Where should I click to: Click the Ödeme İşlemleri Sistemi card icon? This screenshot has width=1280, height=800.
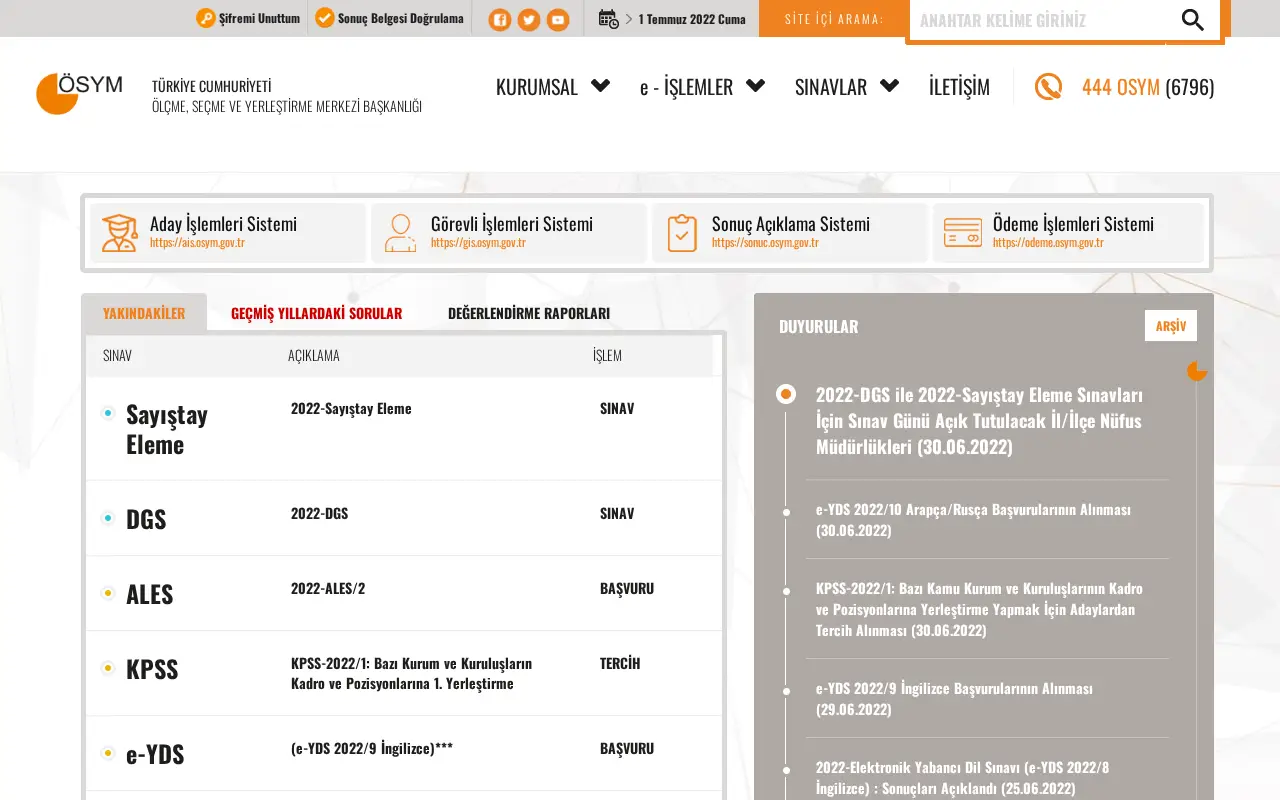(963, 233)
